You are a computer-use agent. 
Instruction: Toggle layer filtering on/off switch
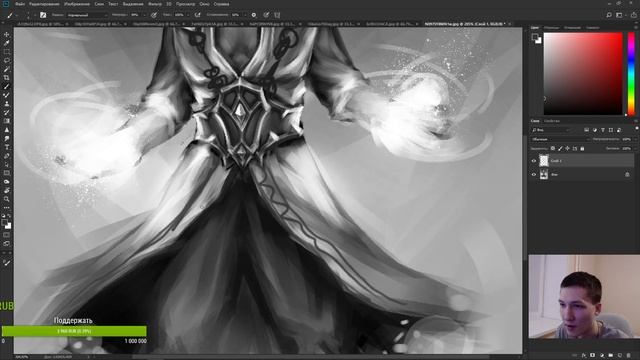click(637, 129)
